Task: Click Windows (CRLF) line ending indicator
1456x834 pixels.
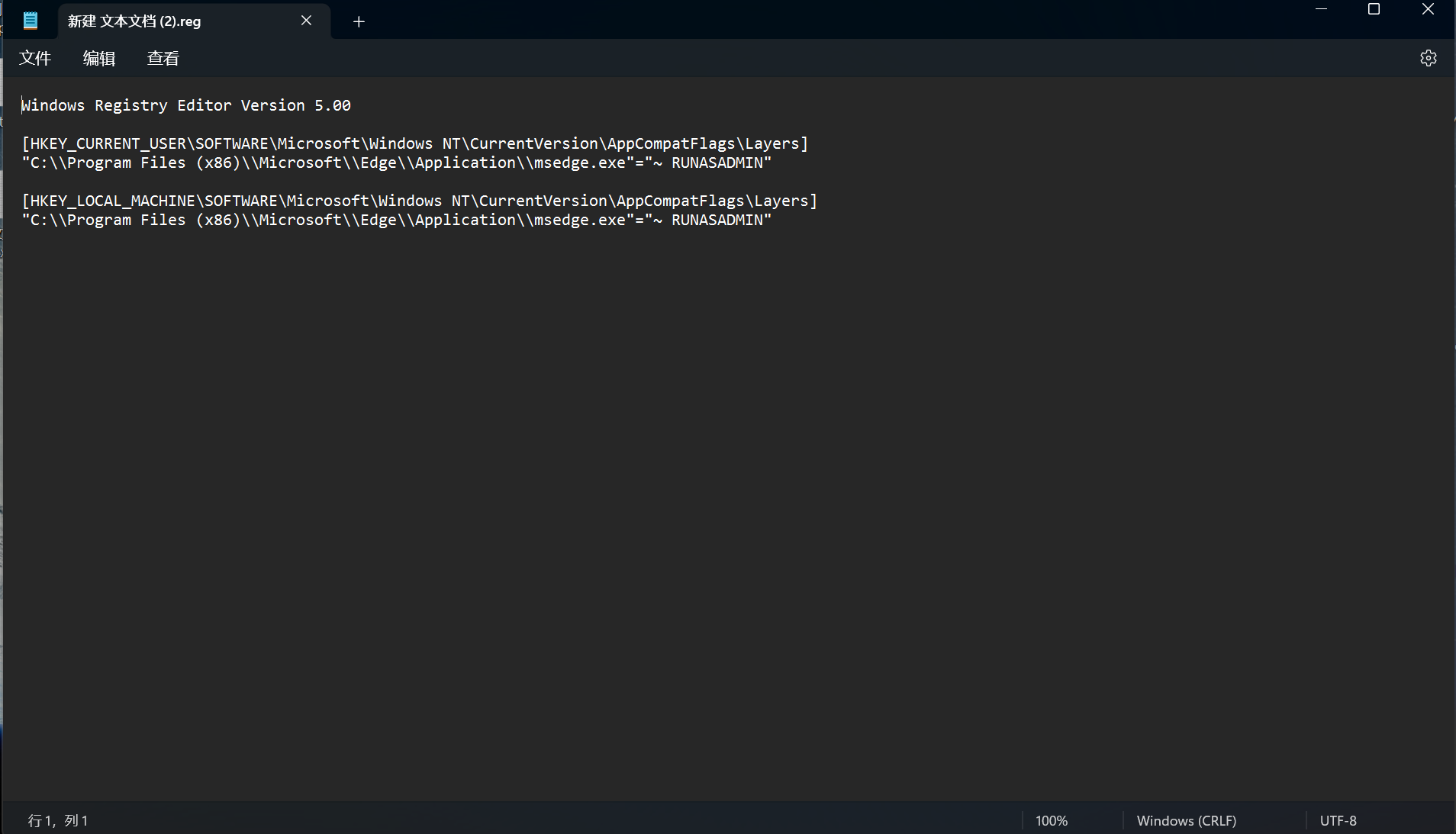Action: point(1186,820)
